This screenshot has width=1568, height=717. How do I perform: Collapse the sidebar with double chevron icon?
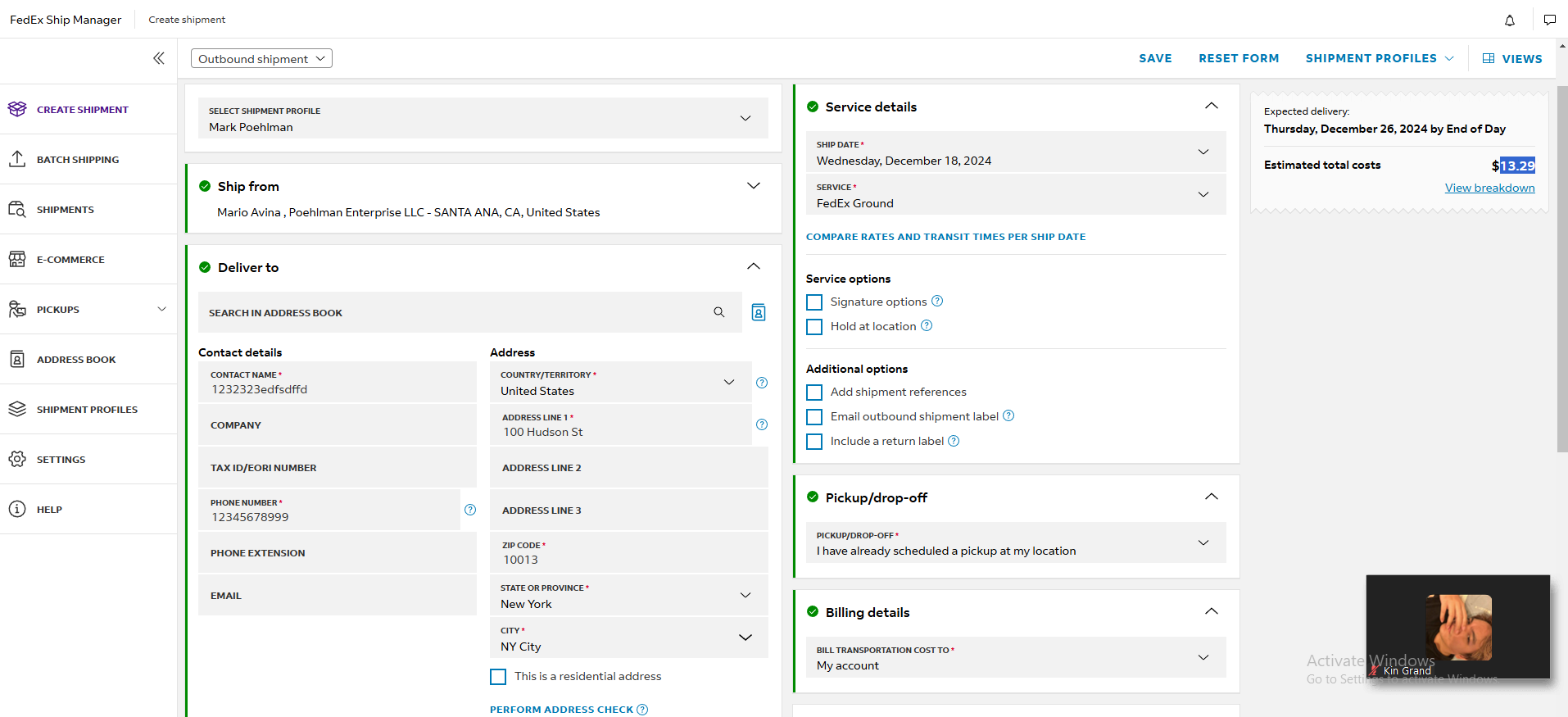point(159,58)
